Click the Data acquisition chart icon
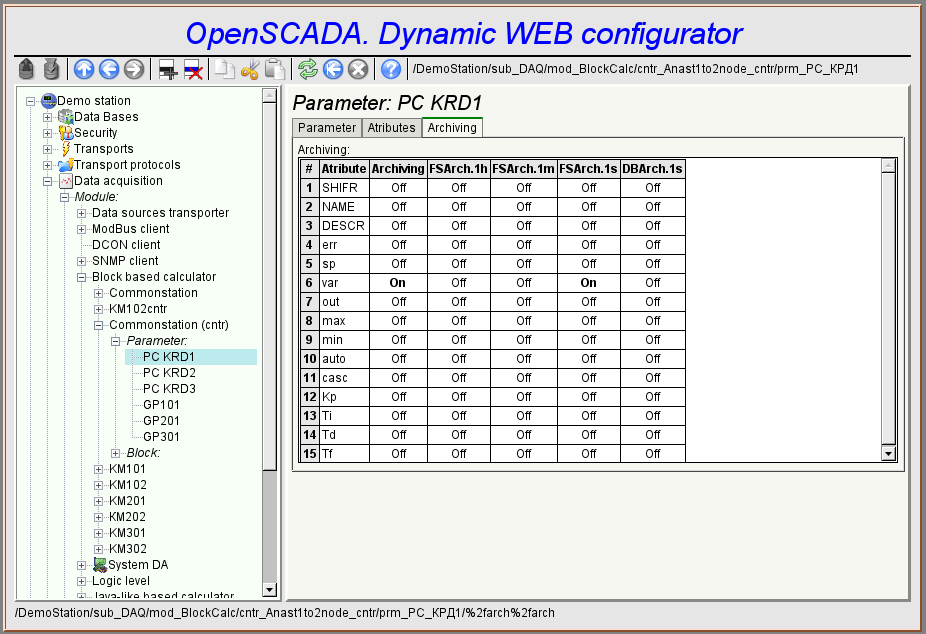Image resolution: width=926 pixels, height=634 pixels. (66, 181)
